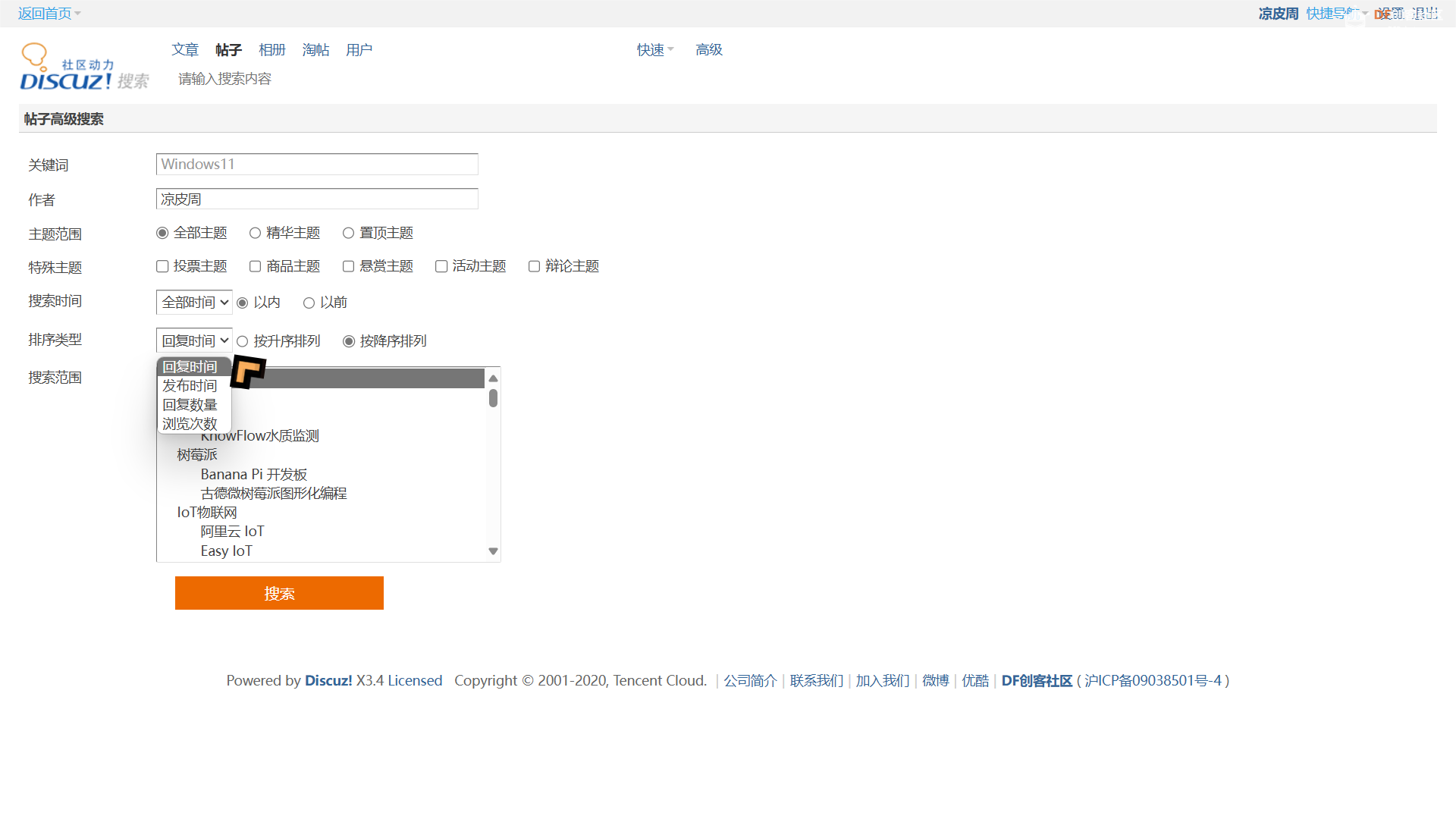The image size is (1456, 819).
Task: Check the 活动主题 checkbox
Action: pyautogui.click(x=441, y=267)
